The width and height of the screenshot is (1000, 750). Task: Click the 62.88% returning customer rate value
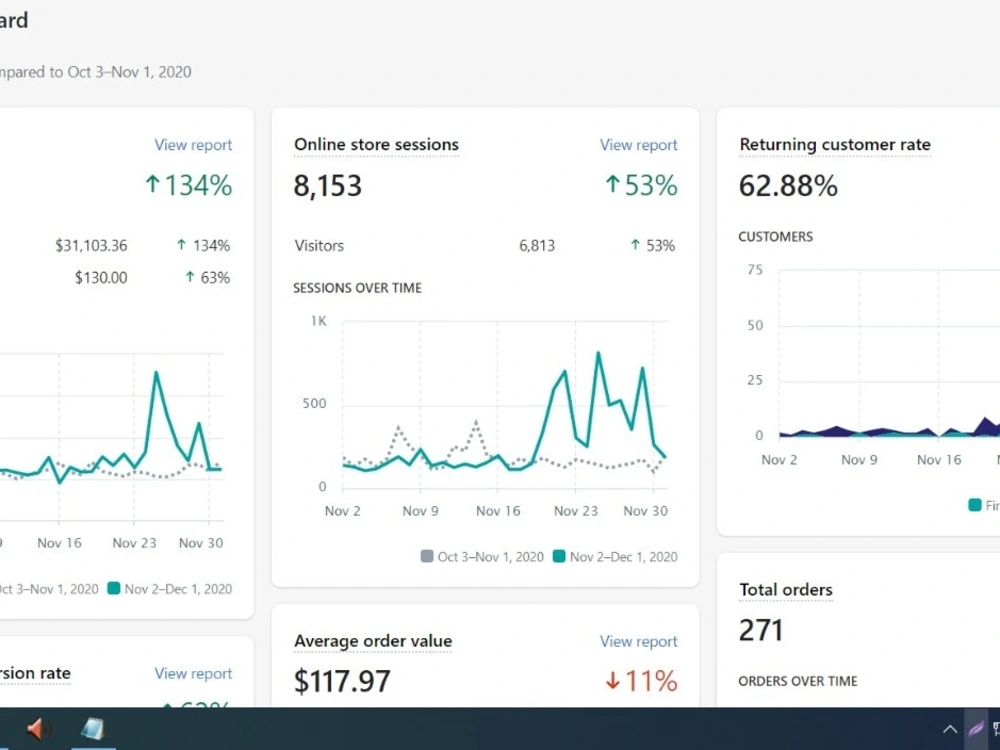pos(788,186)
